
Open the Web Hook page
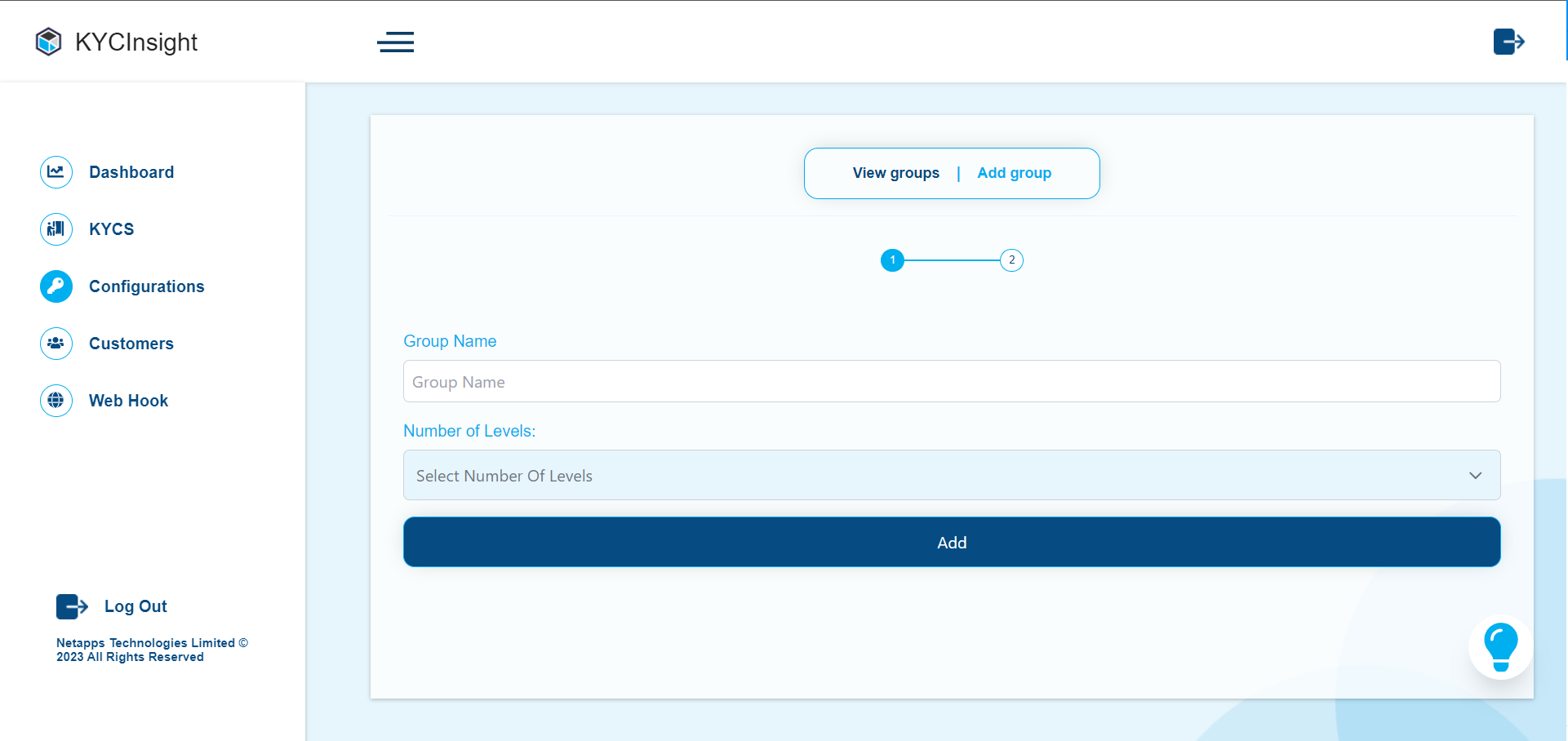pos(129,401)
